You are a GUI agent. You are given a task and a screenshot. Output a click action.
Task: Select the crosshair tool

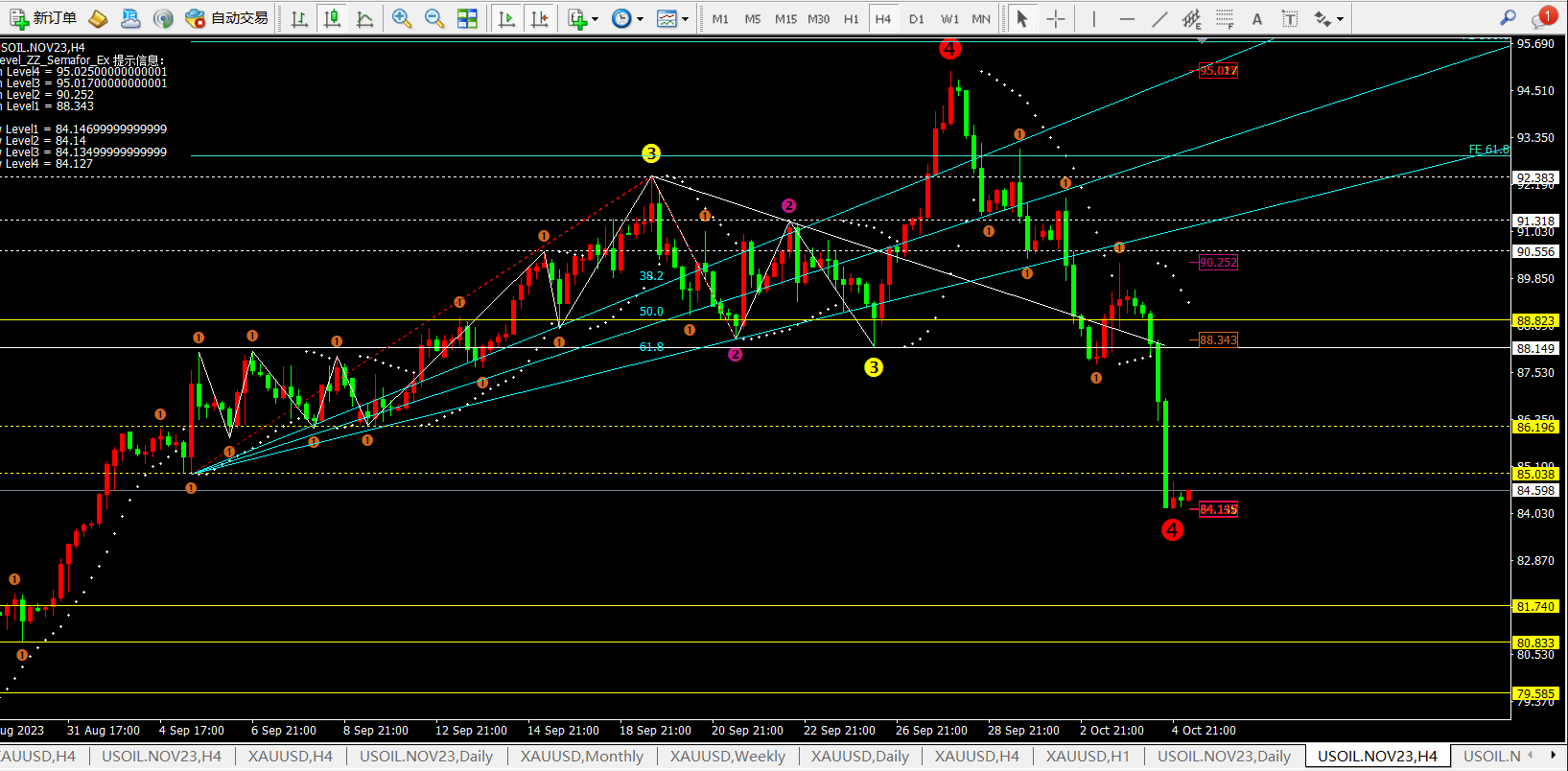pyautogui.click(x=1055, y=18)
